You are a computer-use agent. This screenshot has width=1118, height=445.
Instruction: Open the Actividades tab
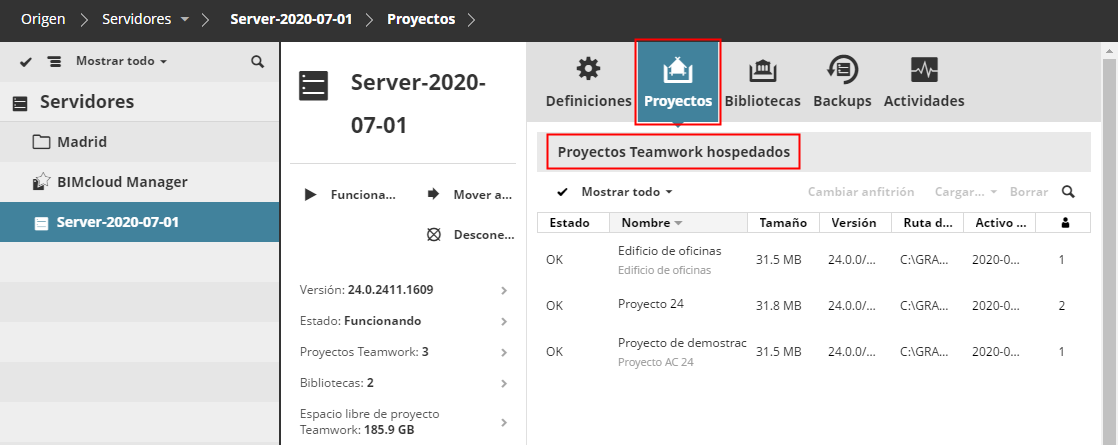[x=924, y=82]
